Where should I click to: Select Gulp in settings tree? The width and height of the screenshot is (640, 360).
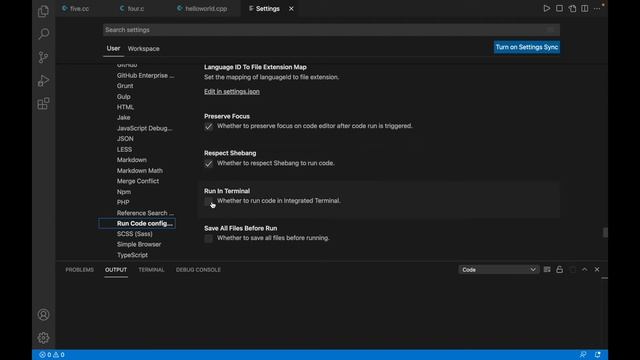124,97
